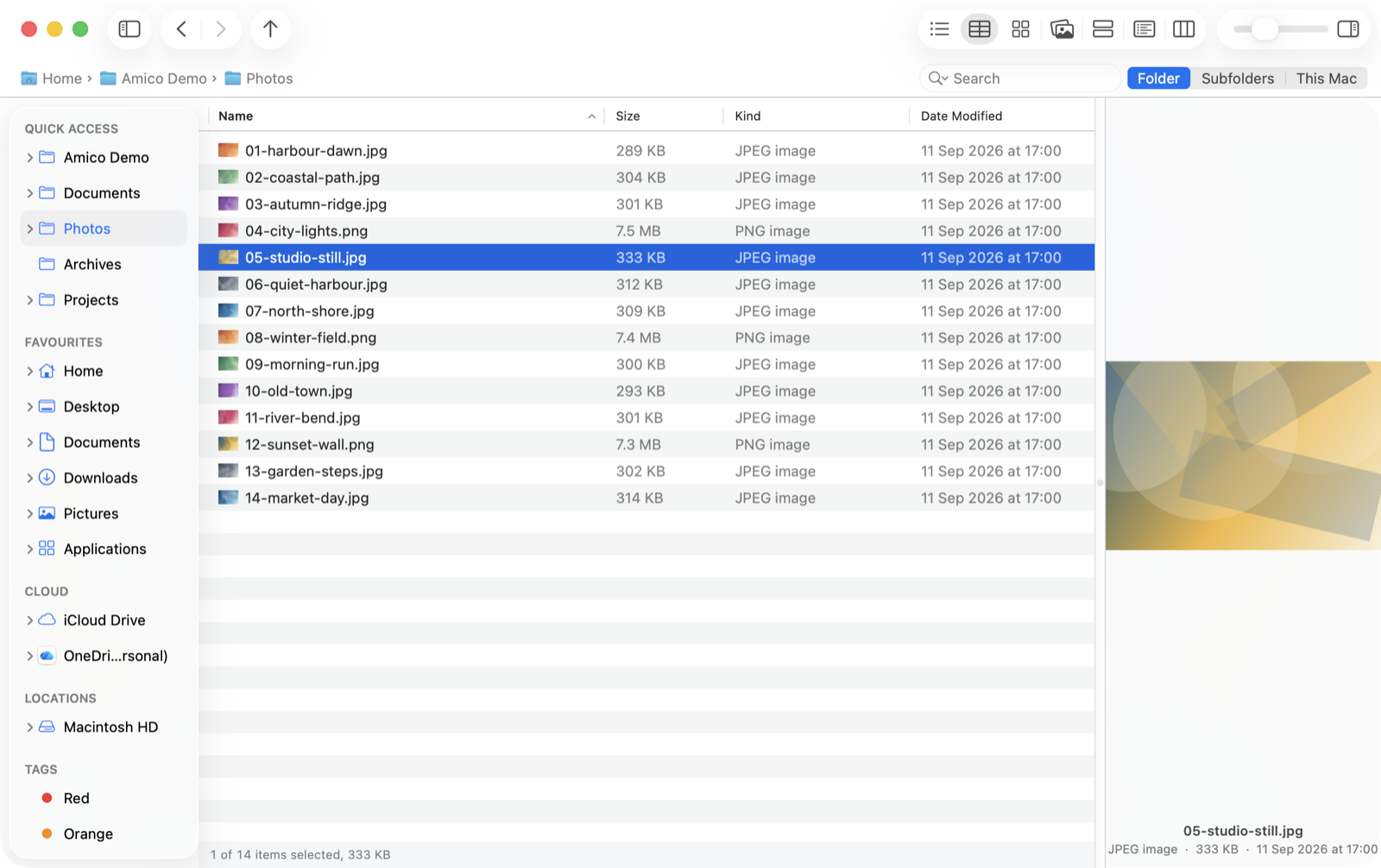1381x868 pixels.
Task: Set search scope to Subfolders
Action: click(x=1237, y=79)
